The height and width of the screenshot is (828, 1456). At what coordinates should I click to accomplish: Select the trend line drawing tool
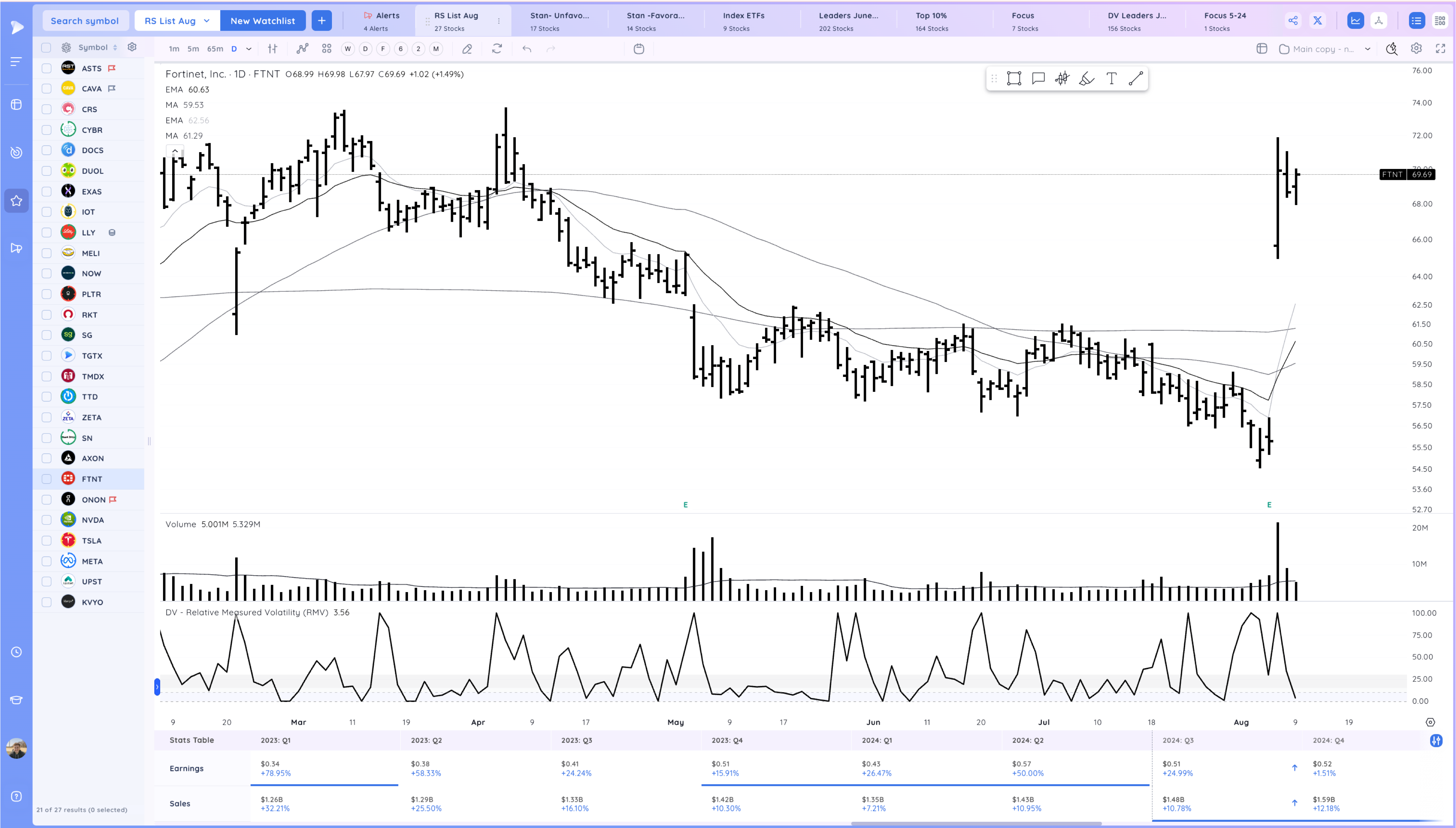(x=1135, y=79)
